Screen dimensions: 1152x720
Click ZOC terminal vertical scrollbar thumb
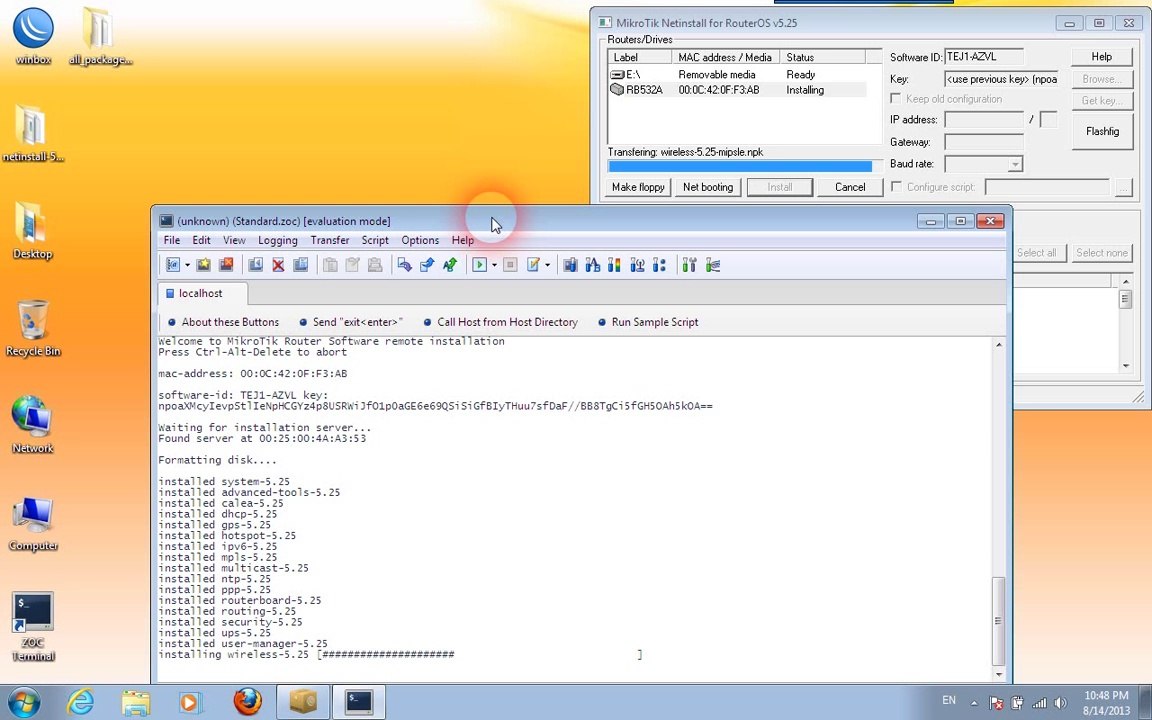click(998, 622)
